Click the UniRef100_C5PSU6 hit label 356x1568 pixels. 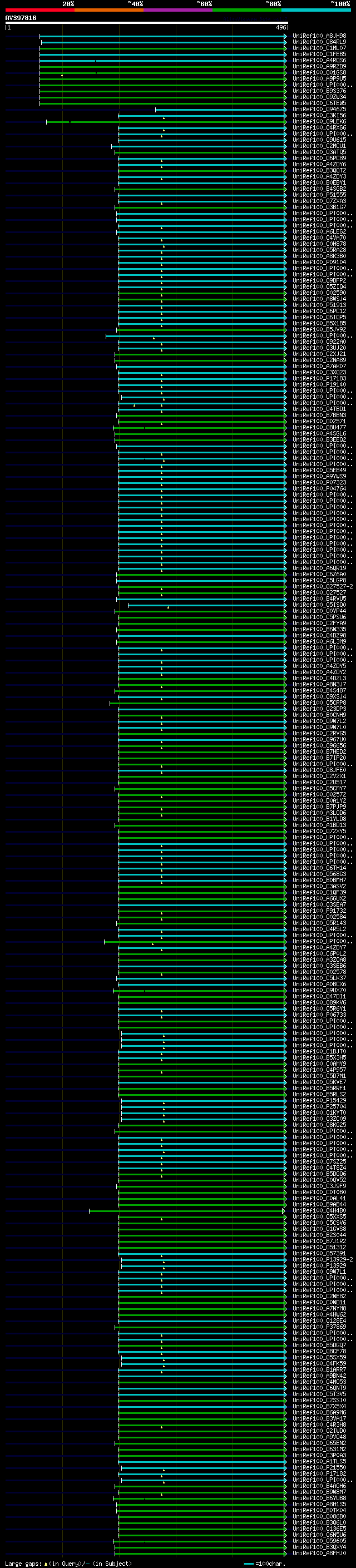(x=319, y=617)
